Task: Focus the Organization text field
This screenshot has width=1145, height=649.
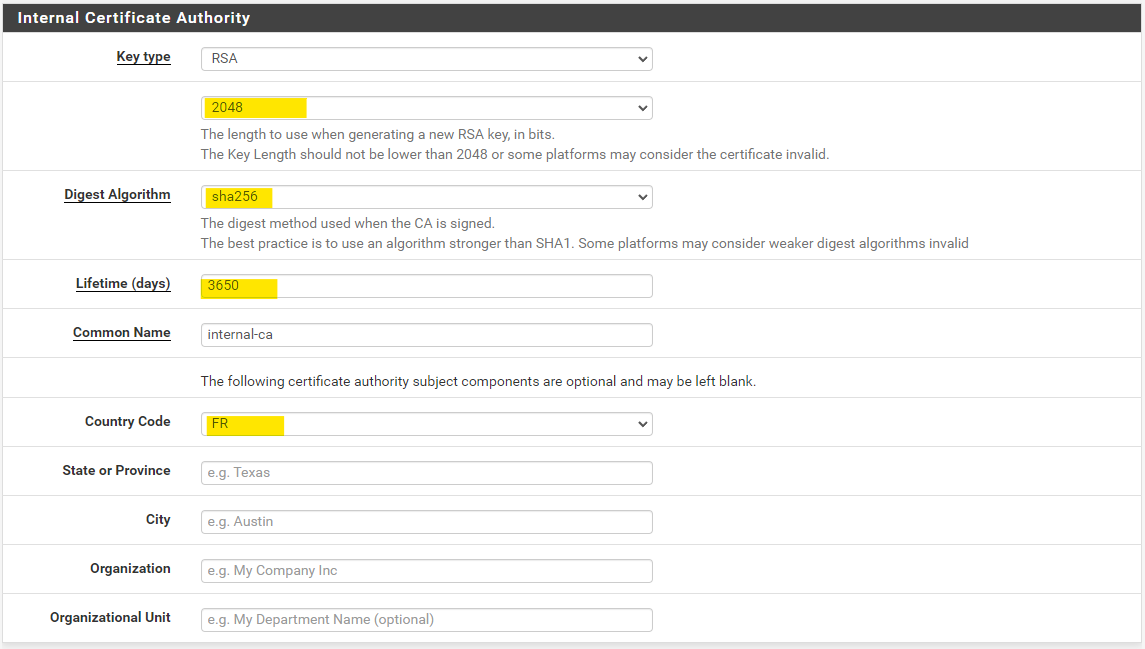Action: pyautogui.click(x=426, y=571)
